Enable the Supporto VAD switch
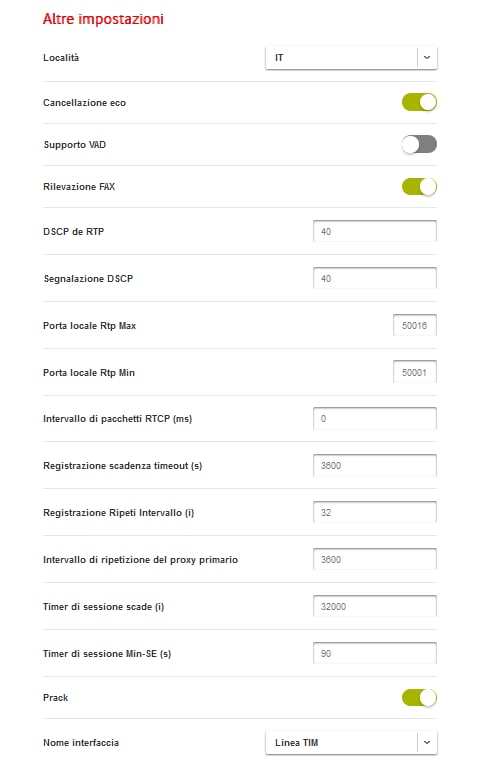The width and height of the screenshot is (491, 775). pyautogui.click(x=419, y=144)
